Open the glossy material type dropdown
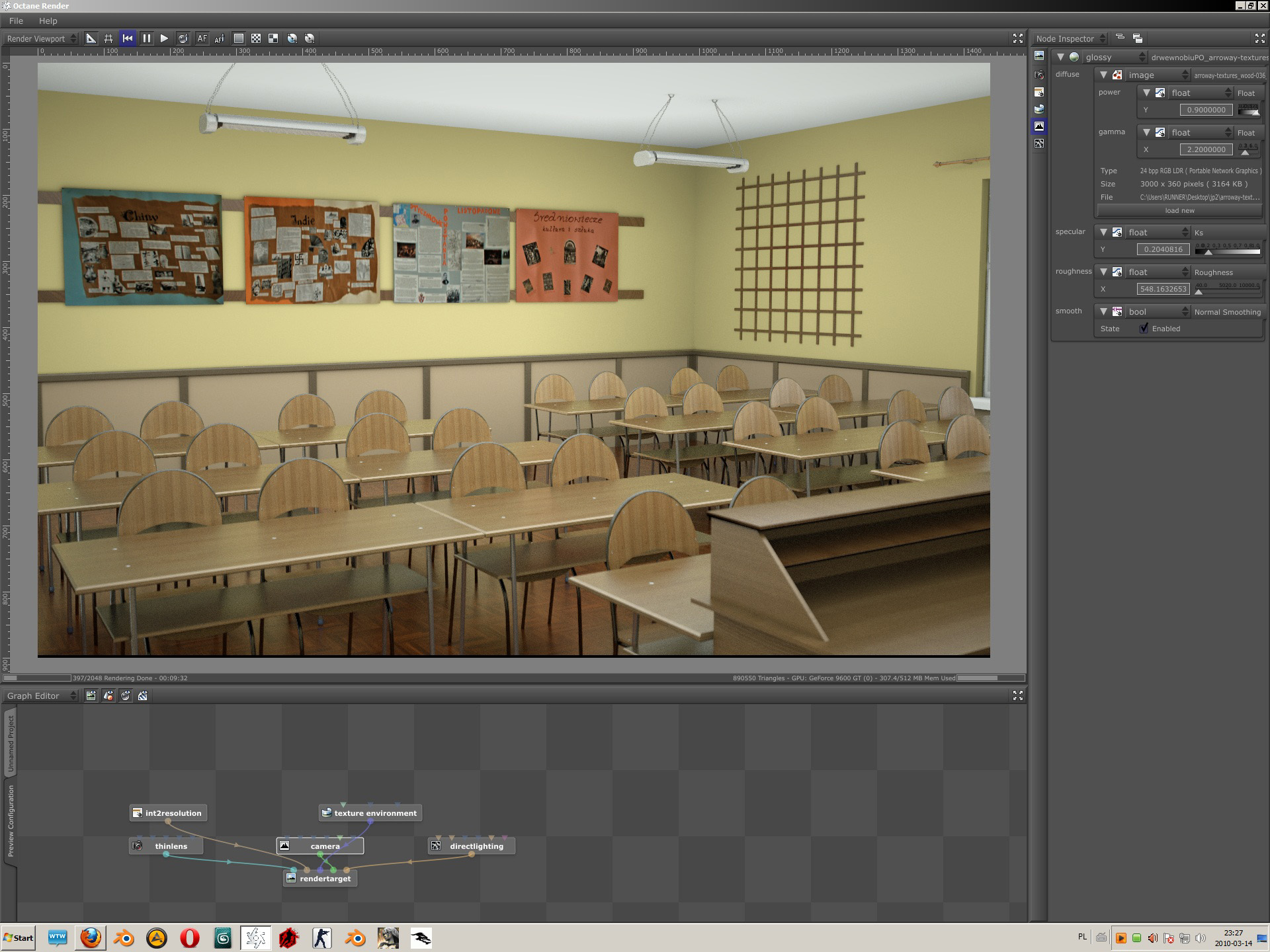Image resolution: width=1270 pixels, height=952 pixels. pos(1114,58)
